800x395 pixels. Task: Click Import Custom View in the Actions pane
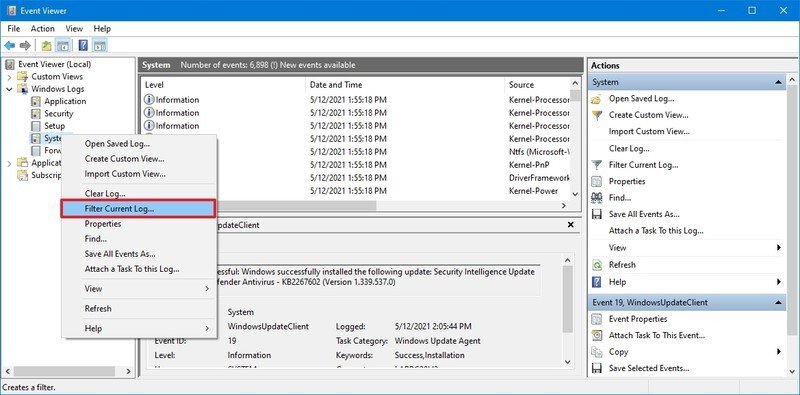(x=649, y=132)
